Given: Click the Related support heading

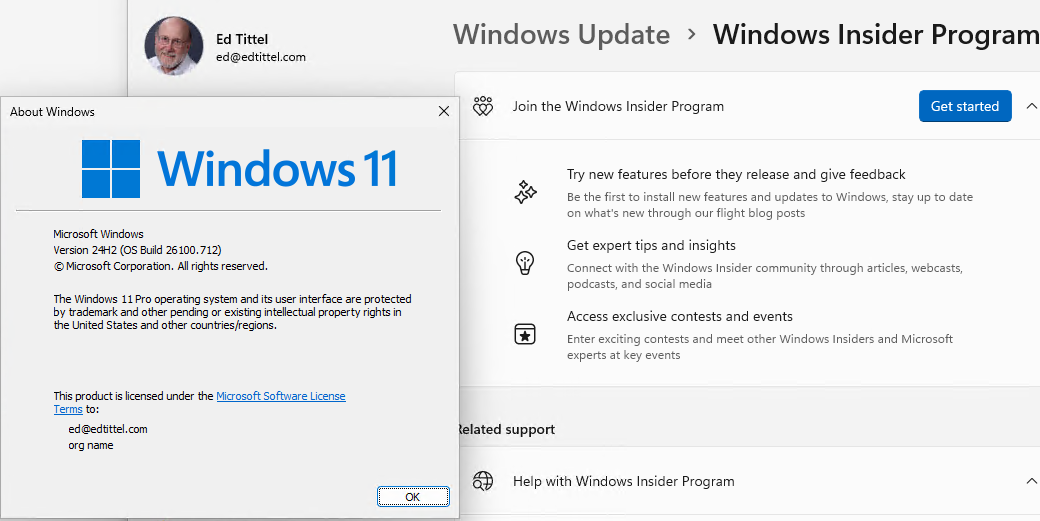Looking at the screenshot, I should click(x=505, y=430).
